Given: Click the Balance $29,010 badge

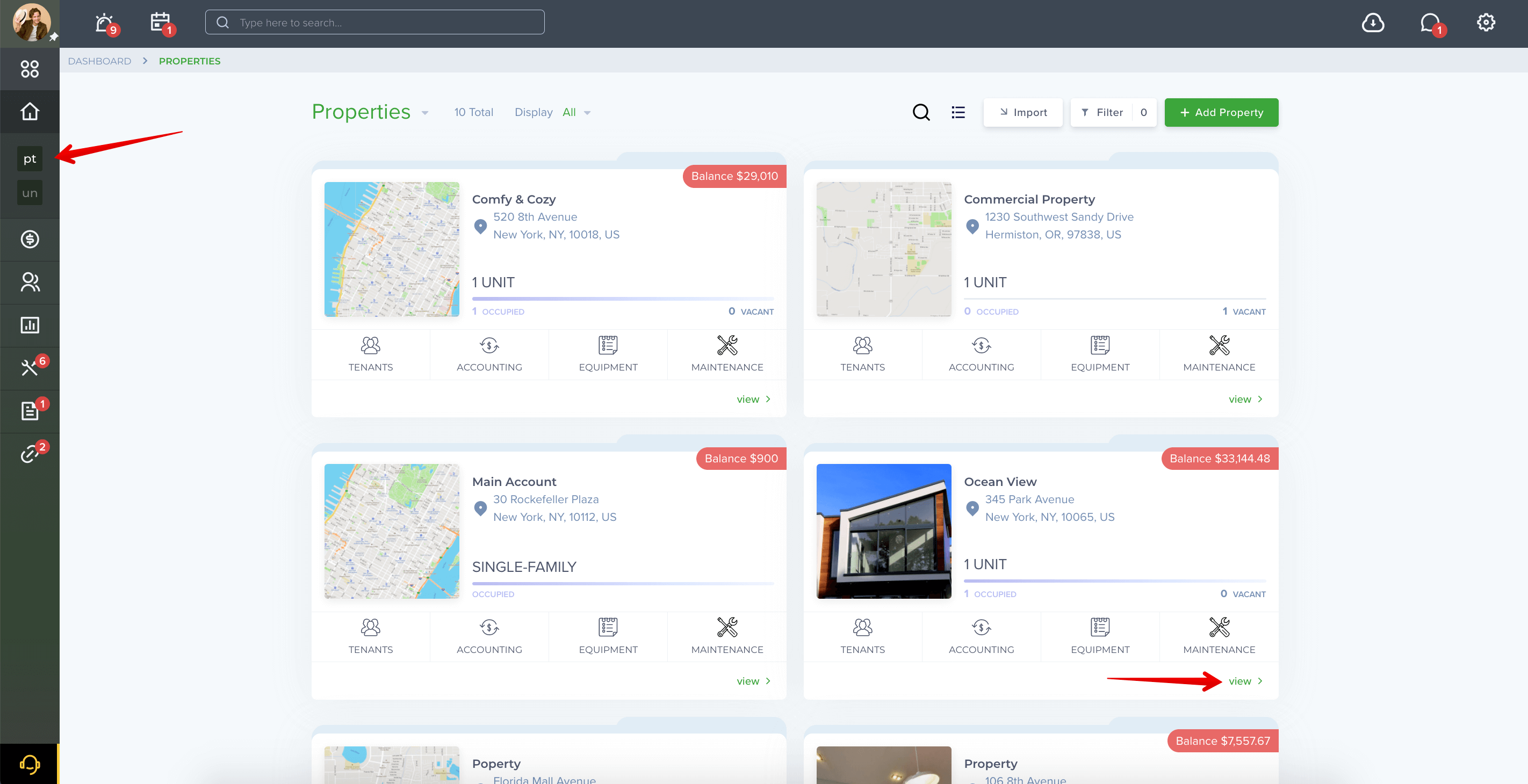Looking at the screenshot, I should click(734, 176).
